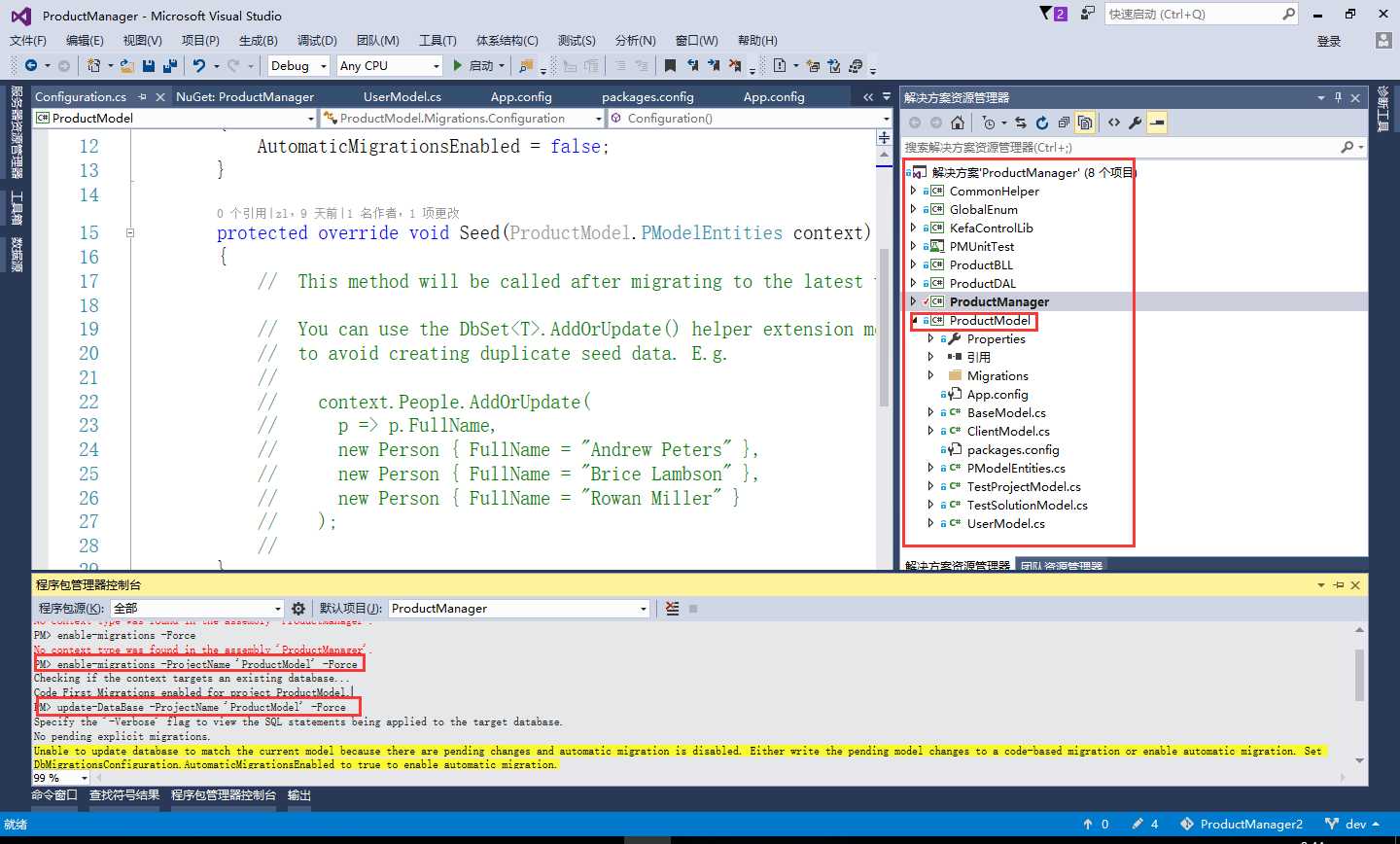The width and height of the screenshot is (1400, 844).
Task: Click the account avatar icon
Action: coord(1383,40)
